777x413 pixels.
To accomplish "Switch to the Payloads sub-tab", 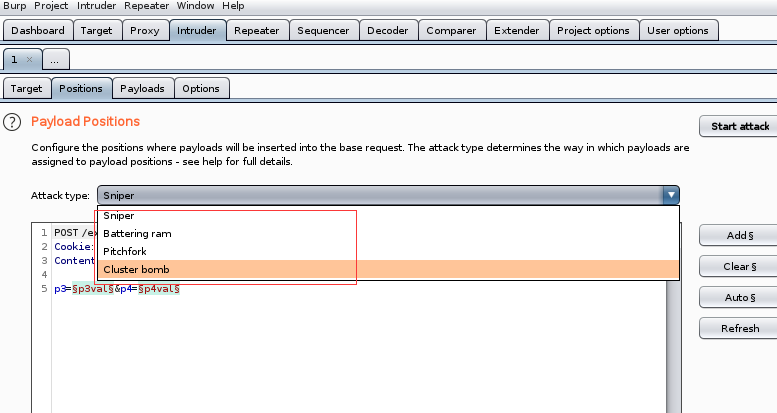I will (x=142, y=88).
